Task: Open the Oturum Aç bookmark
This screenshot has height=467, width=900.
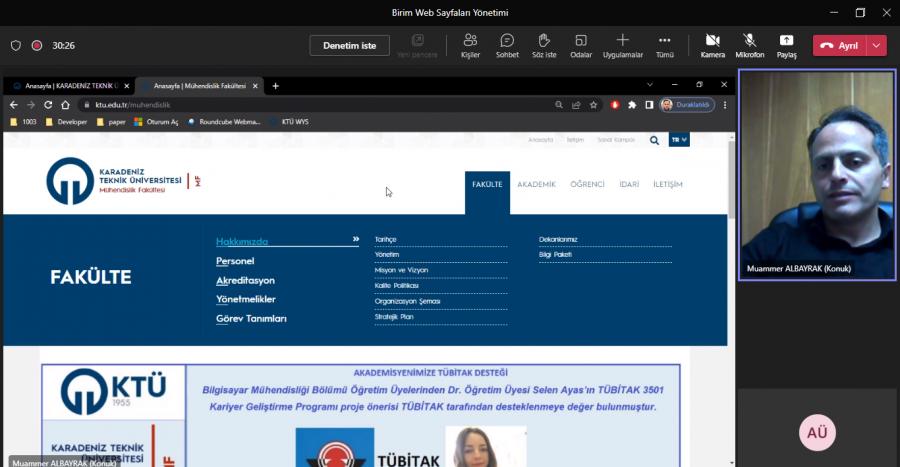Action: click(156, 122)
